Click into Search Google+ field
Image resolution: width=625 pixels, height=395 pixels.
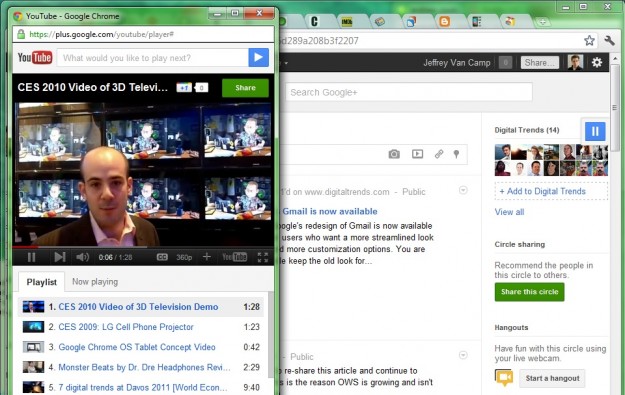pyautogui.click(x=409, y=92)
